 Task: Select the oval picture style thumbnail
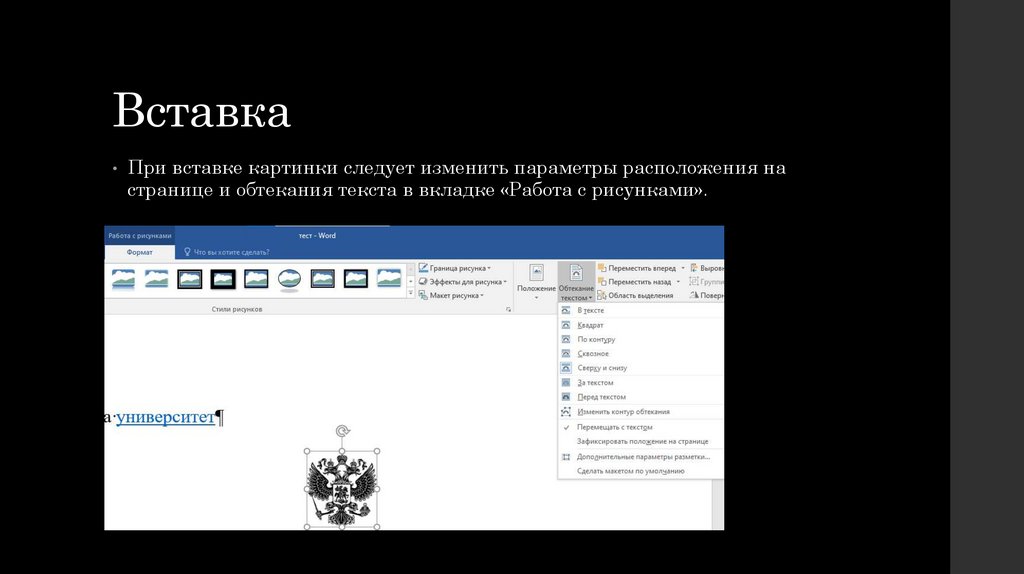289,279
